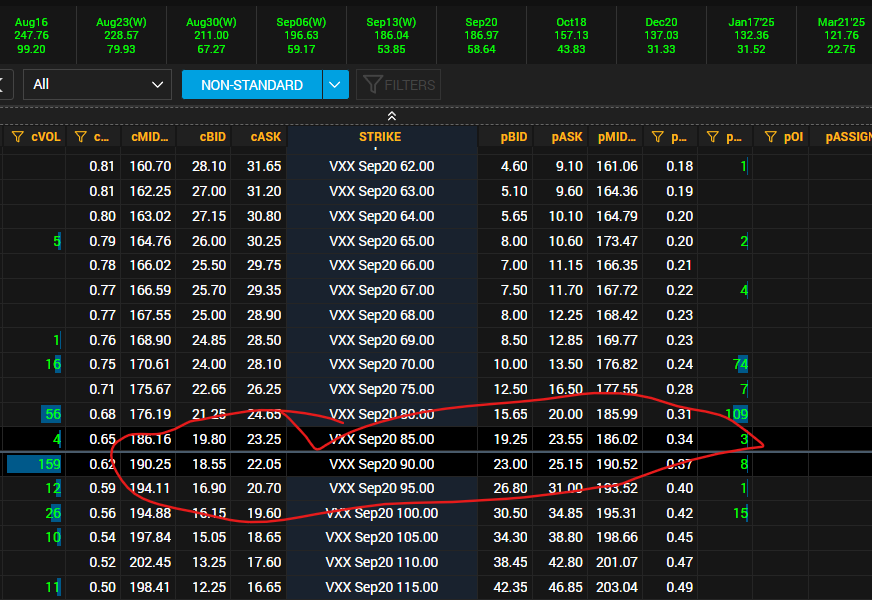Click the filter icon beside the c... column
The image size is (872, 600).
point(81,137)
